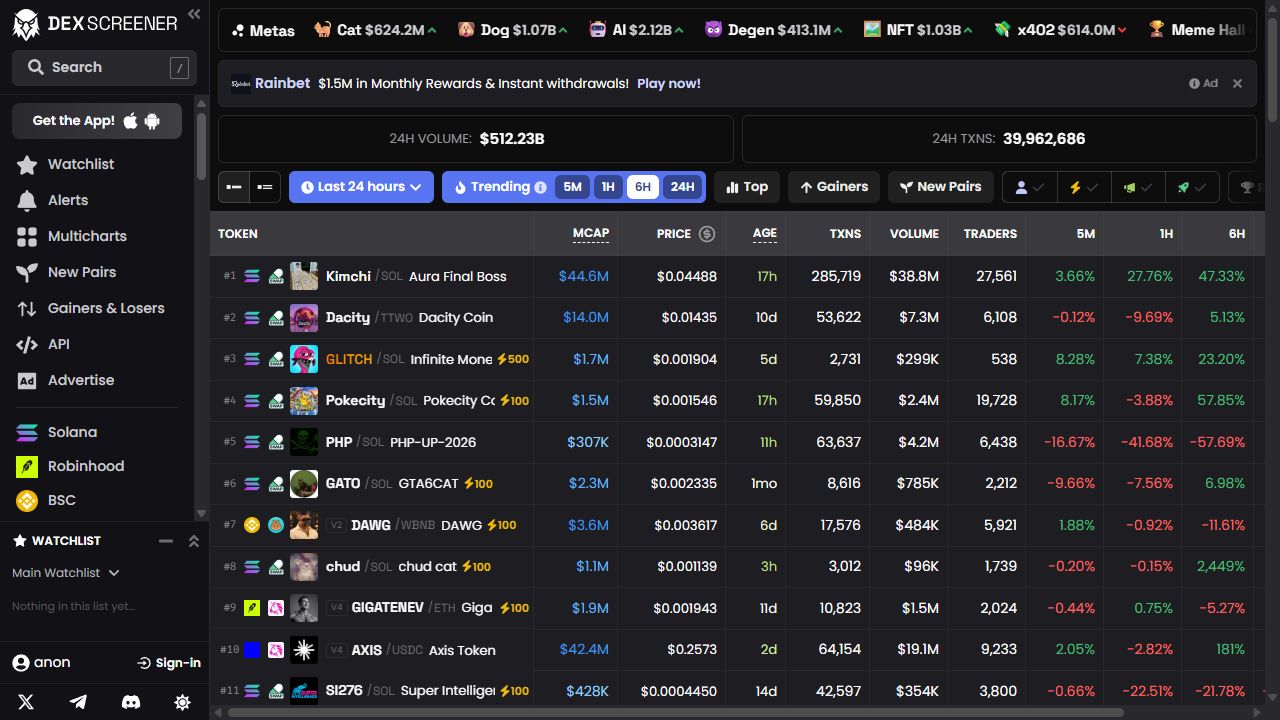1280x720 pixels.
Task: Click the Multicharts grid icon
Action: [27, 236]
